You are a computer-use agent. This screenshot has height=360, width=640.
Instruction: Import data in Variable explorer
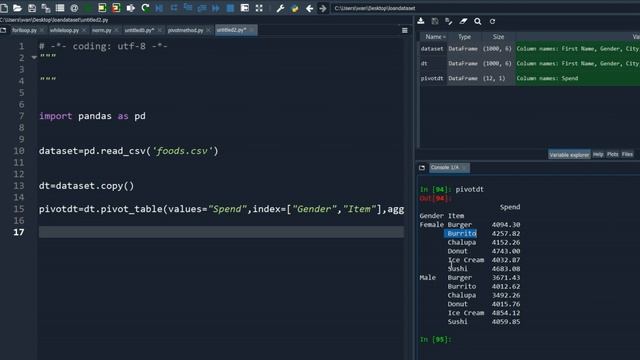421,21
